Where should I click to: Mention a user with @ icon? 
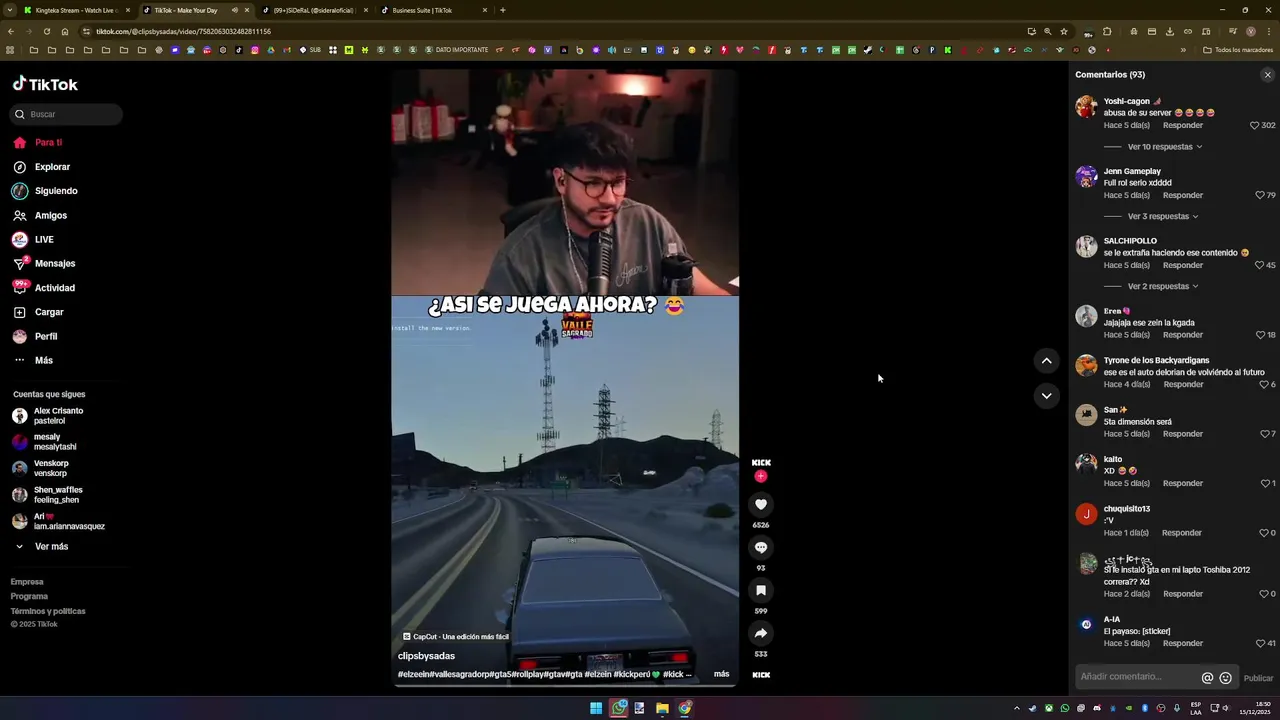click(1207, 678)
